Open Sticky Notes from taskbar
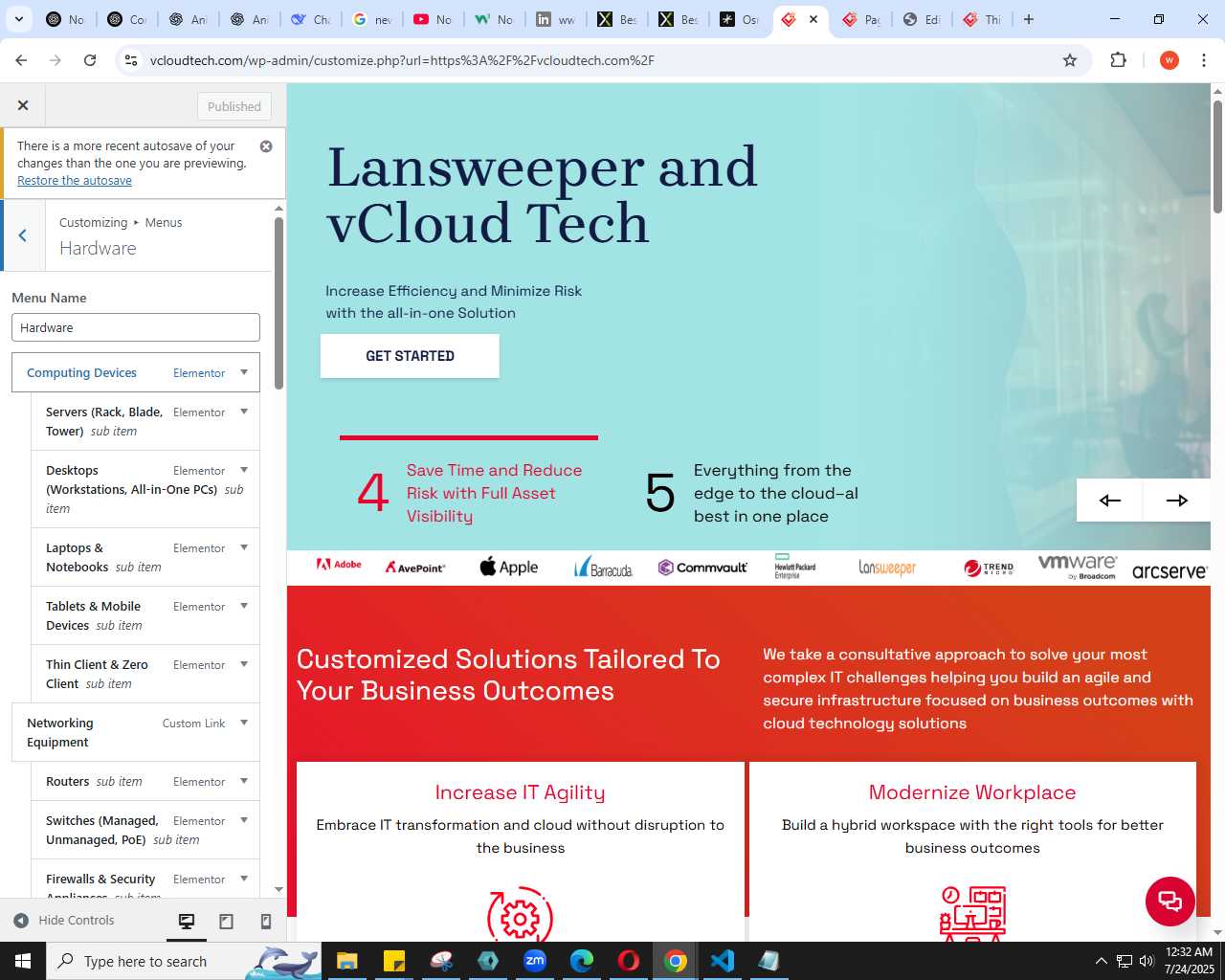The image size is (1225, 980). [393, 961]
